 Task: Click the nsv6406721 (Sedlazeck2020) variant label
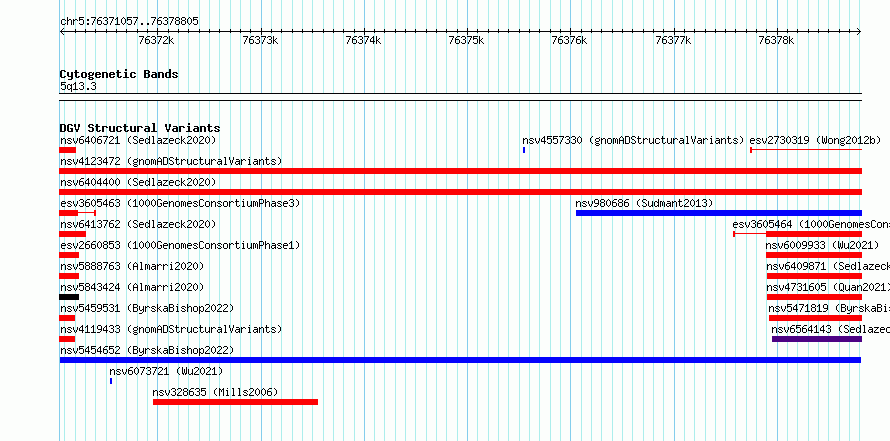(138, 140)
